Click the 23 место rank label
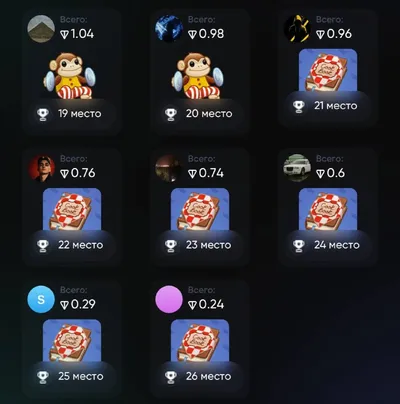This screenshot has height=404, width=400. [x=209, y=245]
